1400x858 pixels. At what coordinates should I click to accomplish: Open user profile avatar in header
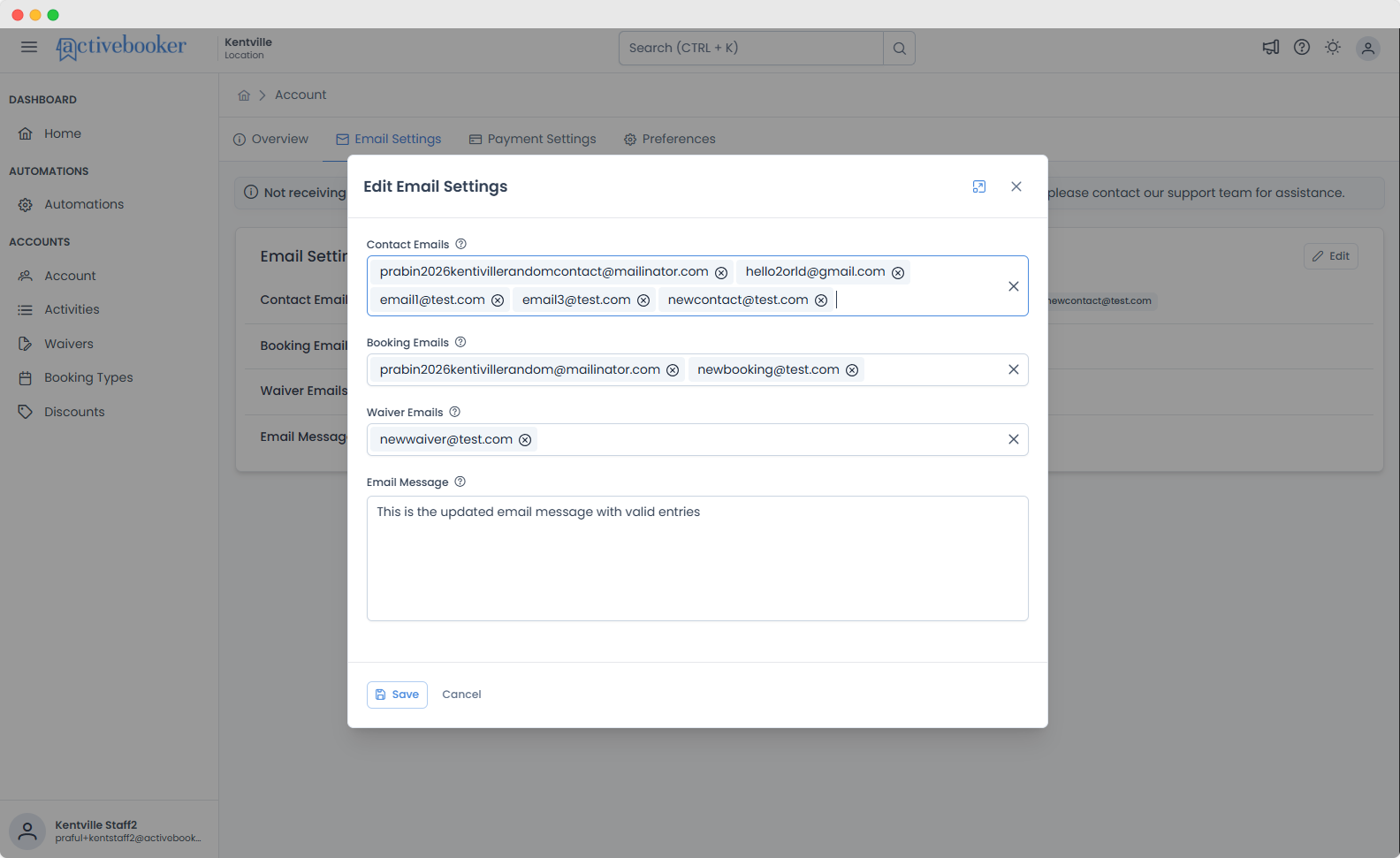point(1368,49)
